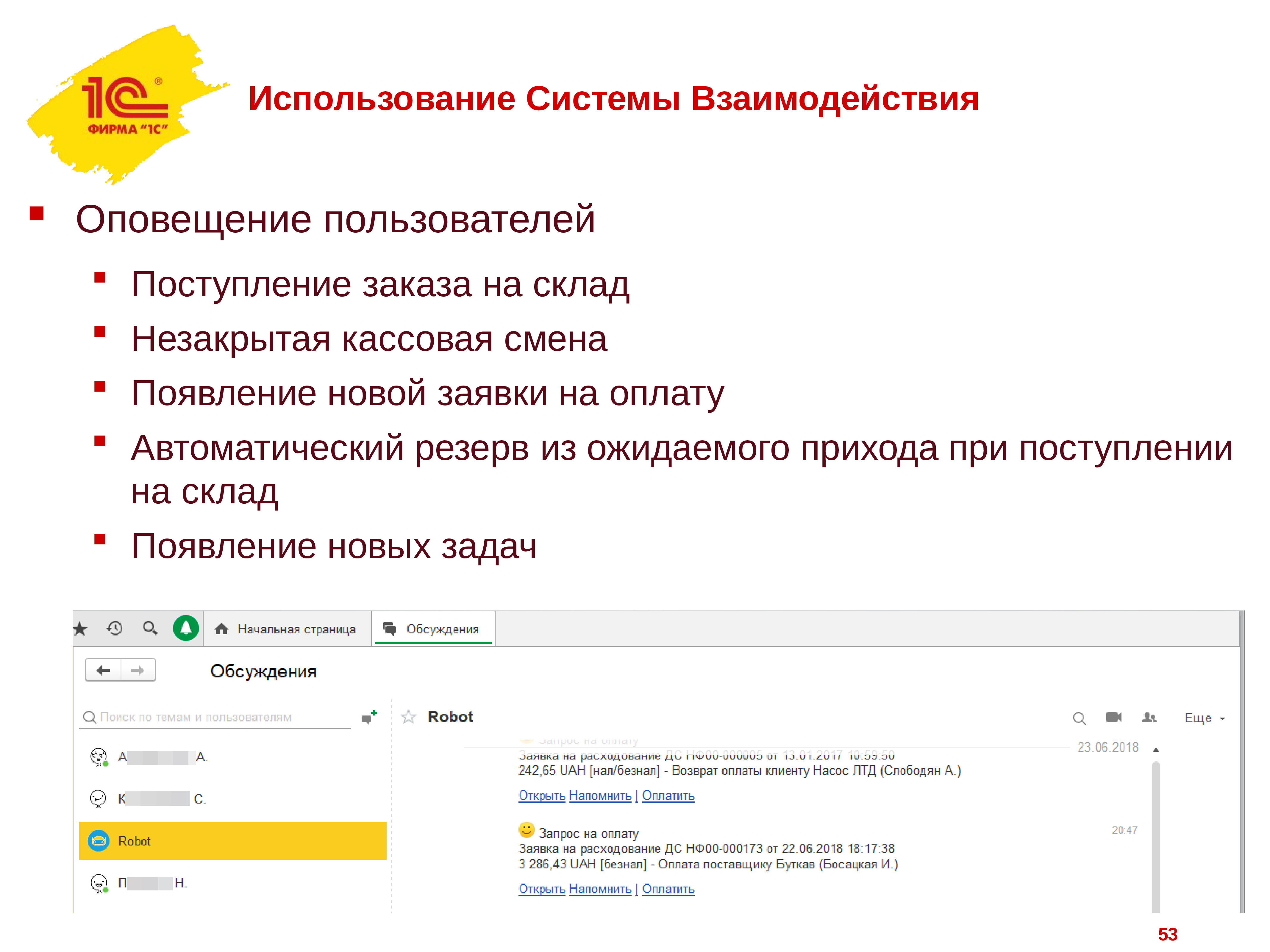The height and width of the screenshot is (952, 1270).
Task: Click the chat scrollbar up arrow
Action: click(1156, 750)
